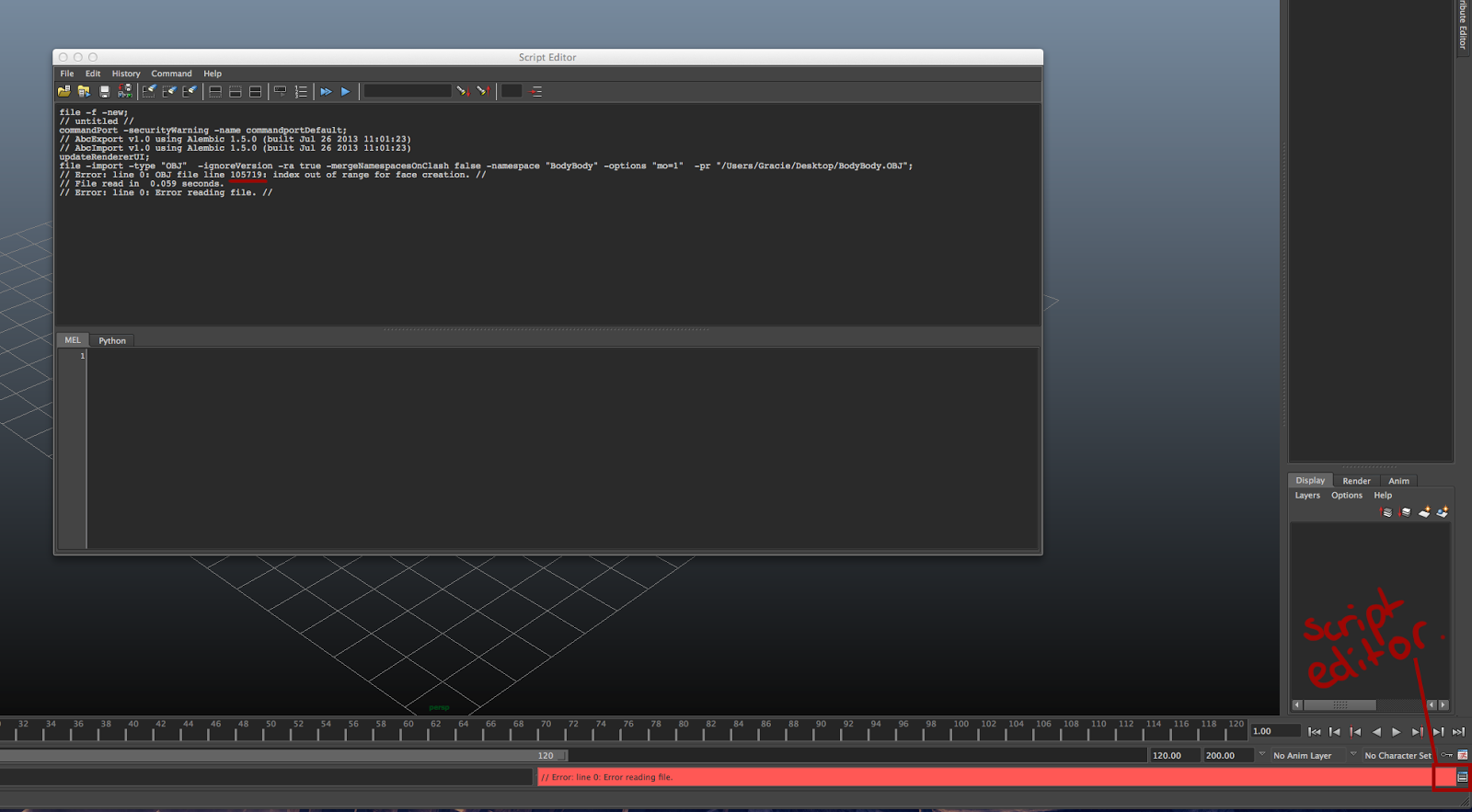Click playback end time field 120.00
This screenshot has width=1472, height=812.
1175,755
